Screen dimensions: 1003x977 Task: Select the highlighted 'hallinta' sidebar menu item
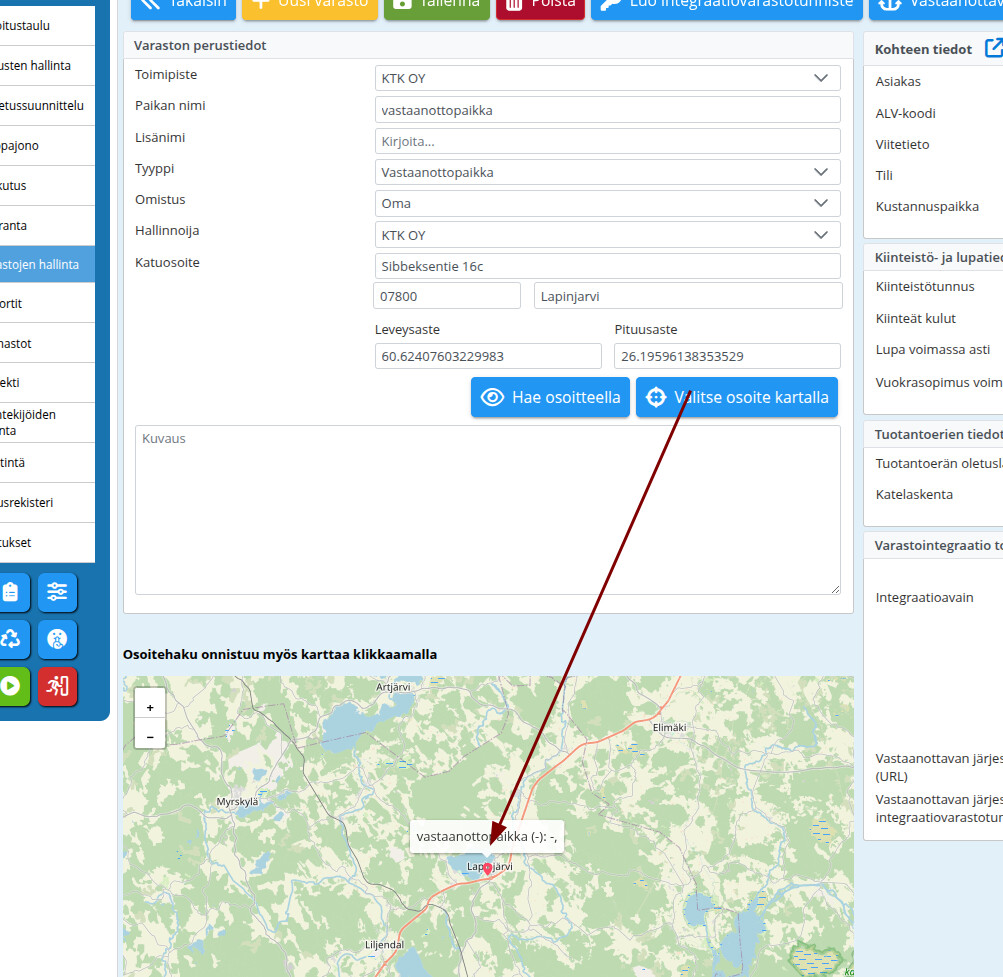(x=46, y=265)
